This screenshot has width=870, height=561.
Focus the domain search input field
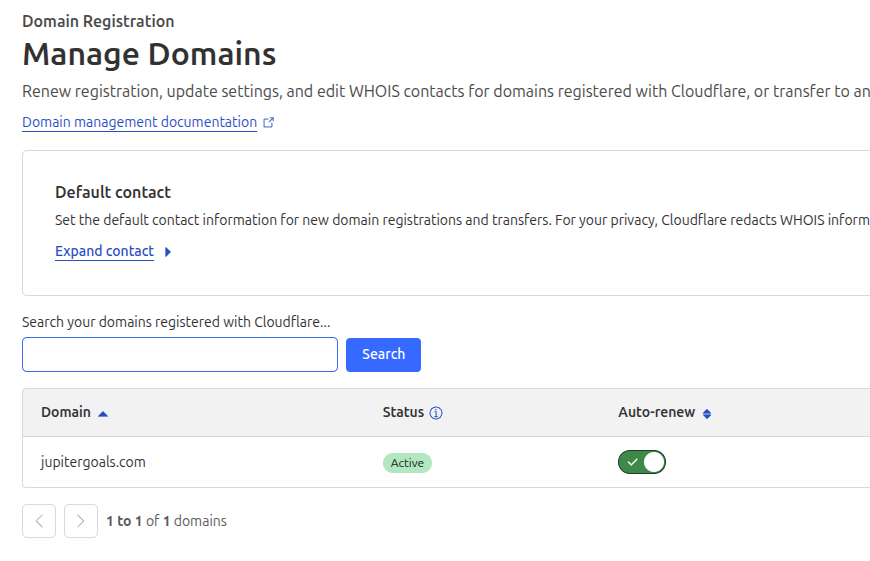point(180,354)
